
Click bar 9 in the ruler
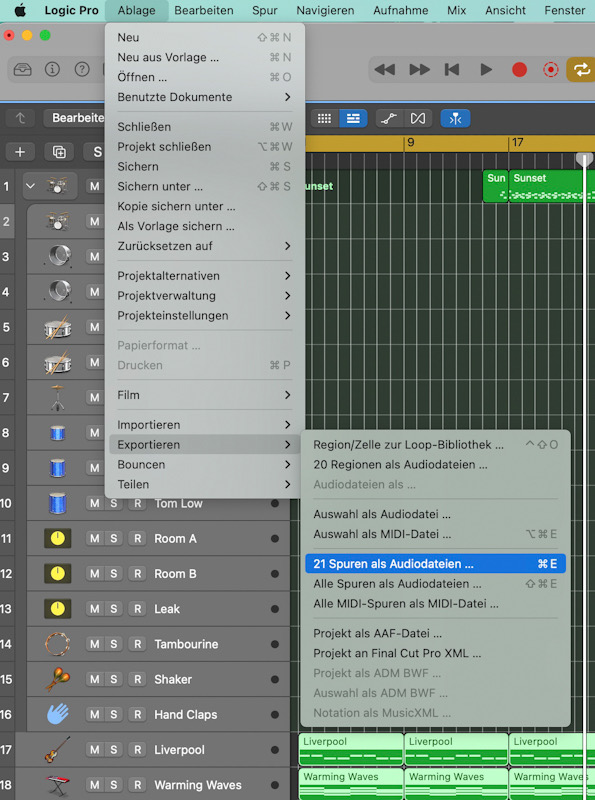410,143
